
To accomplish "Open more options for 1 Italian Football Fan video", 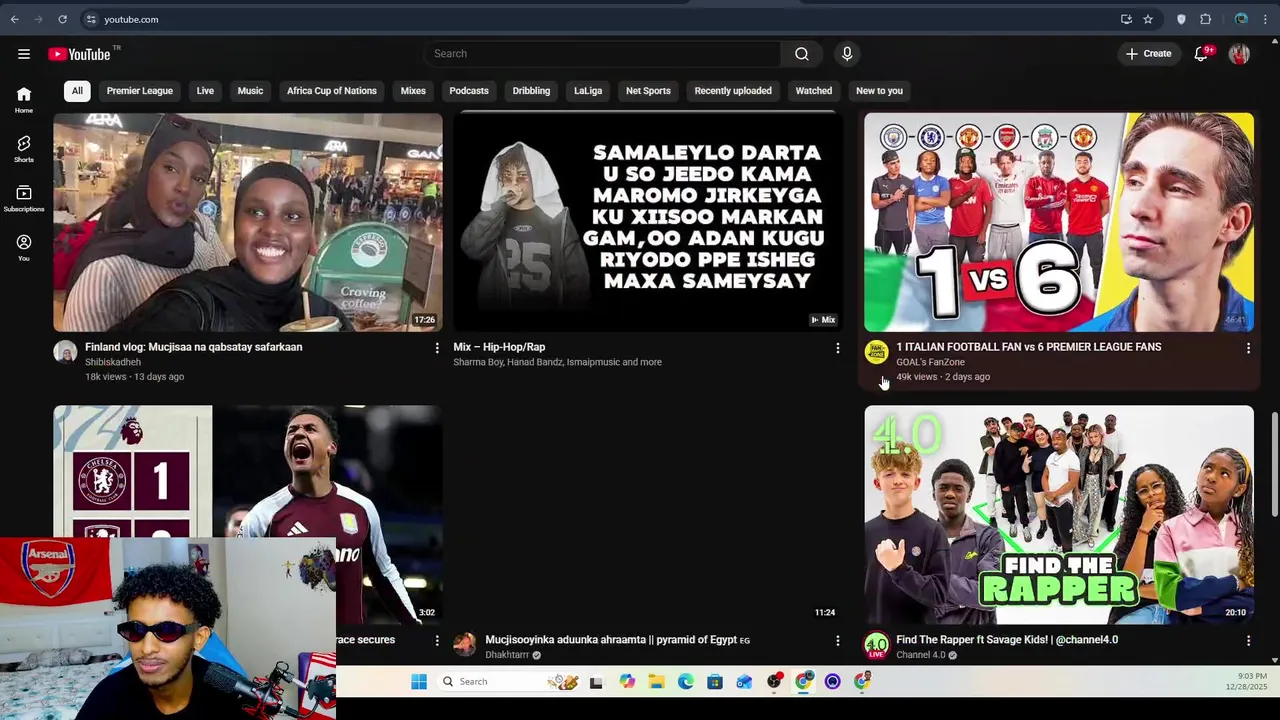I will (1248, 348).
